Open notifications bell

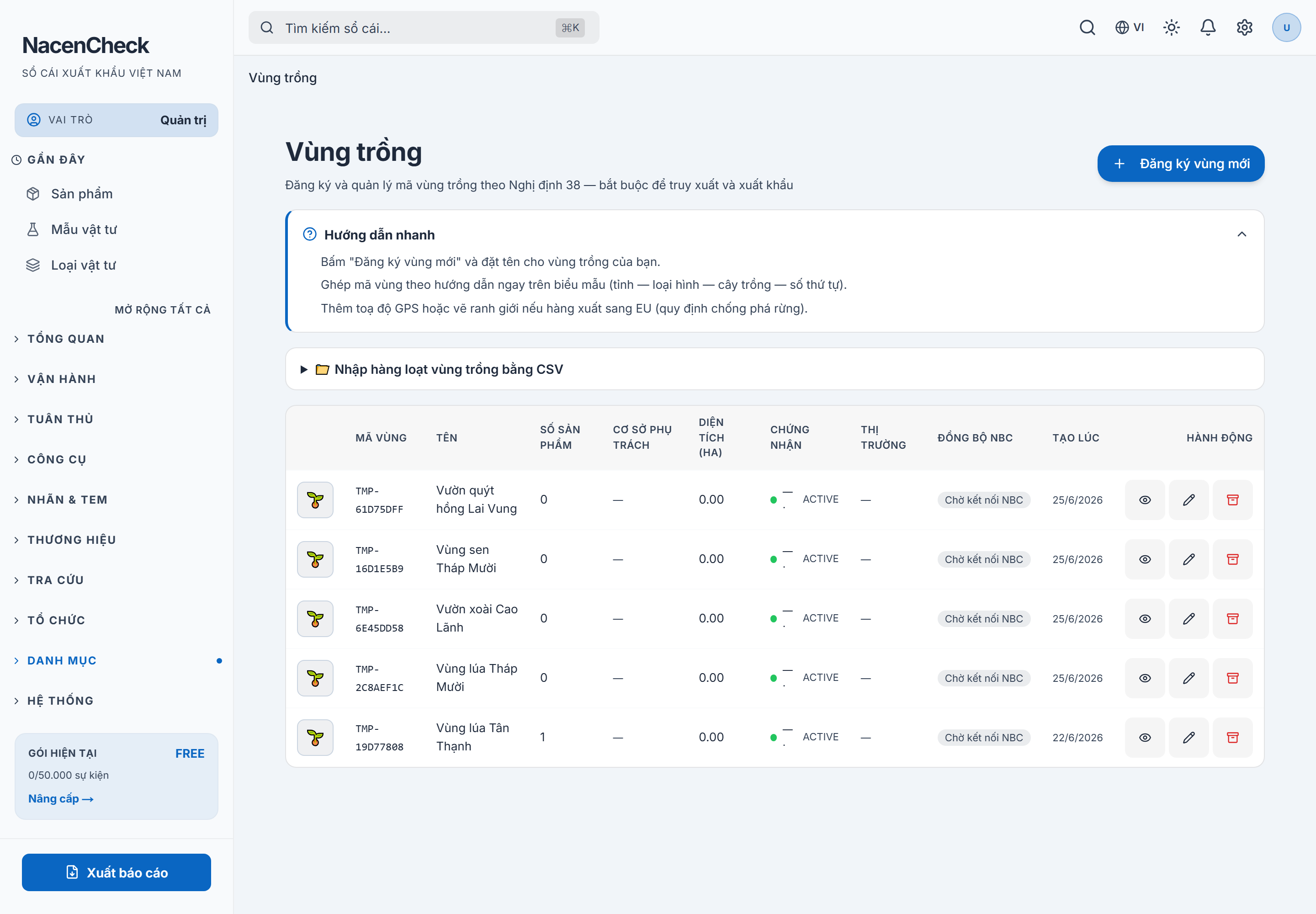coord(1208,27)
